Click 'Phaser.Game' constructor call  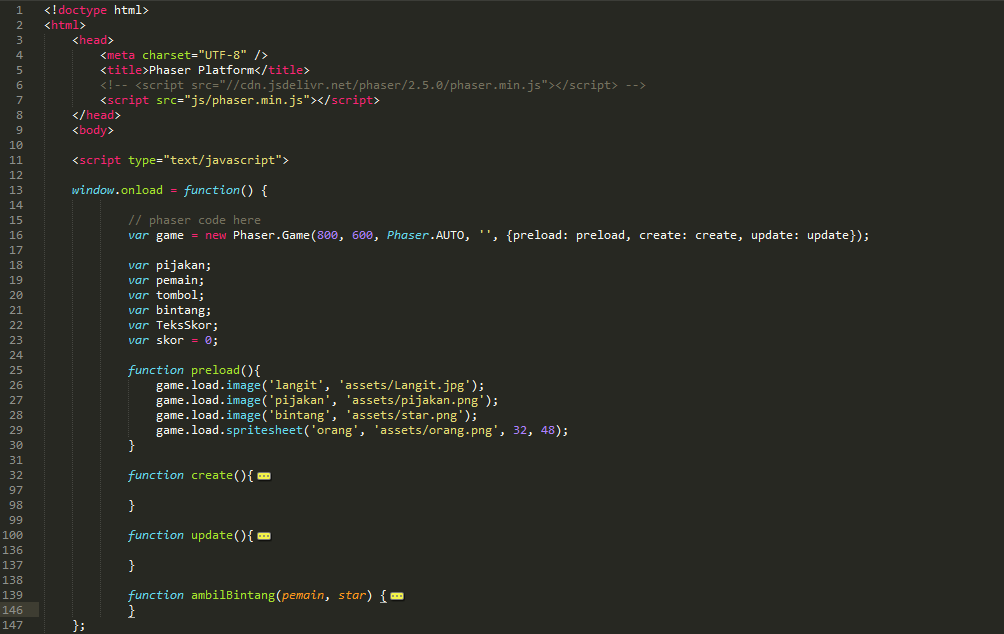pos(271,235)
